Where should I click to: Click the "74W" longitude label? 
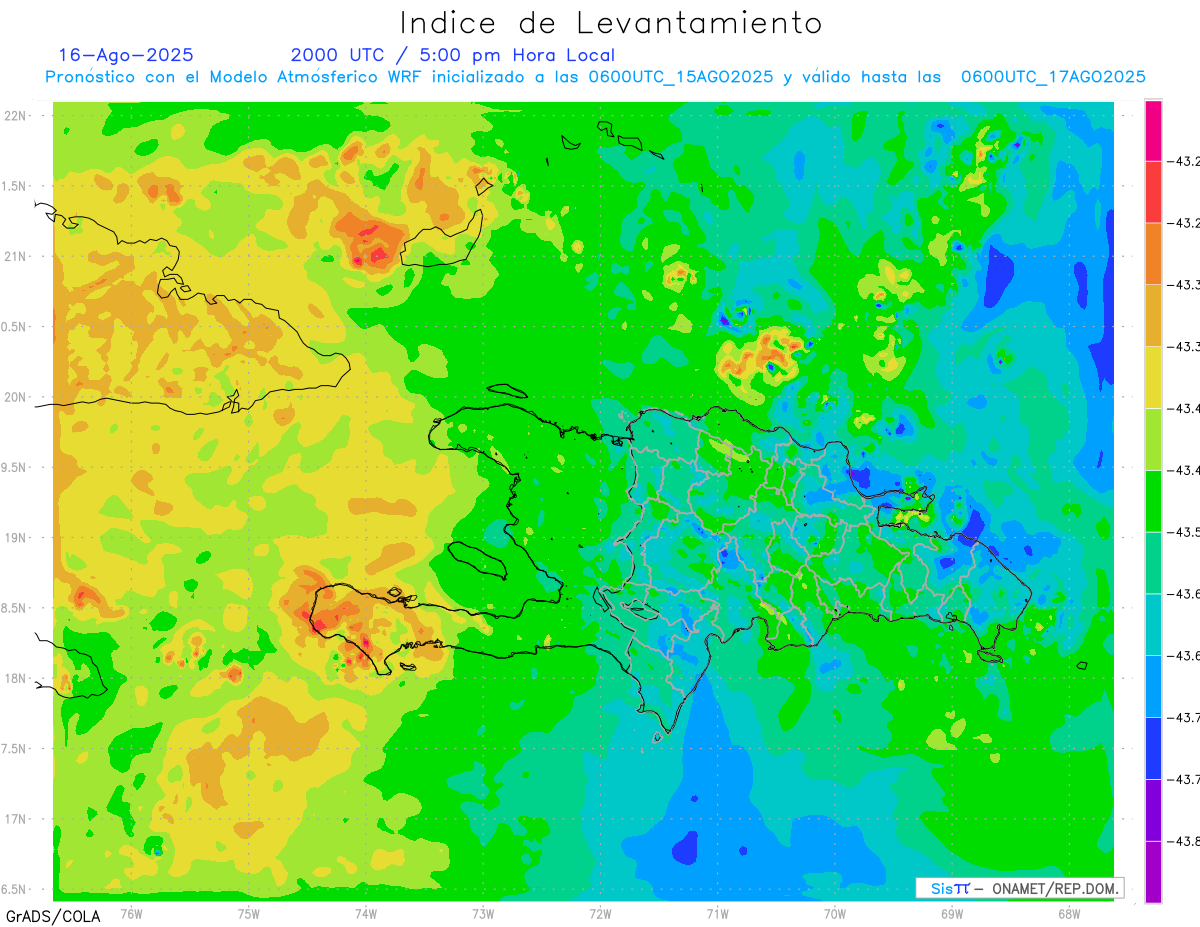click(x=366, y=913)
